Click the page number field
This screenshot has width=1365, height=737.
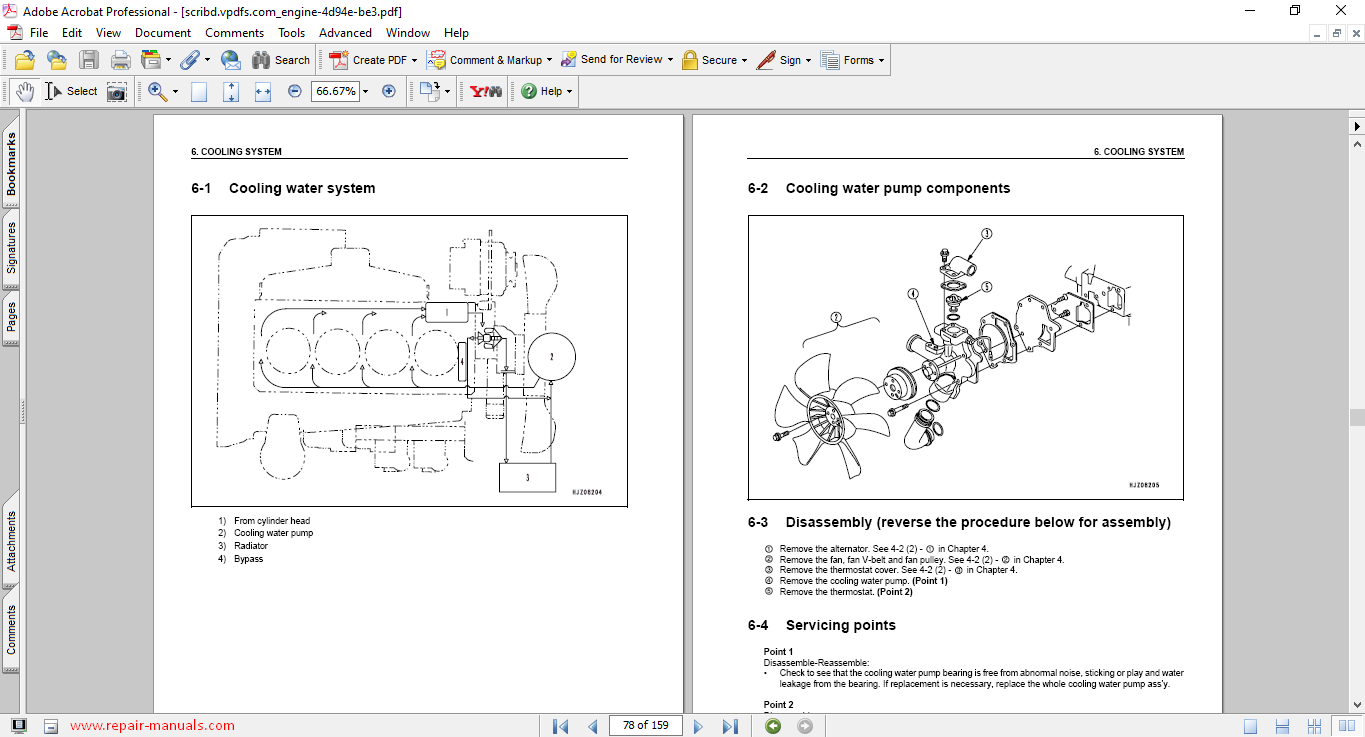click(x=645, y=726)
